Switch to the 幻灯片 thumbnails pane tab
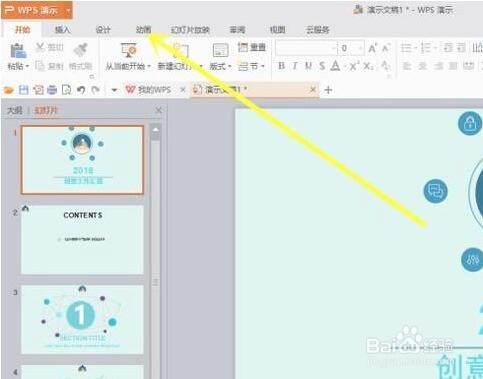The height and width of the screenshot is (379, 483). coord(46,110)
